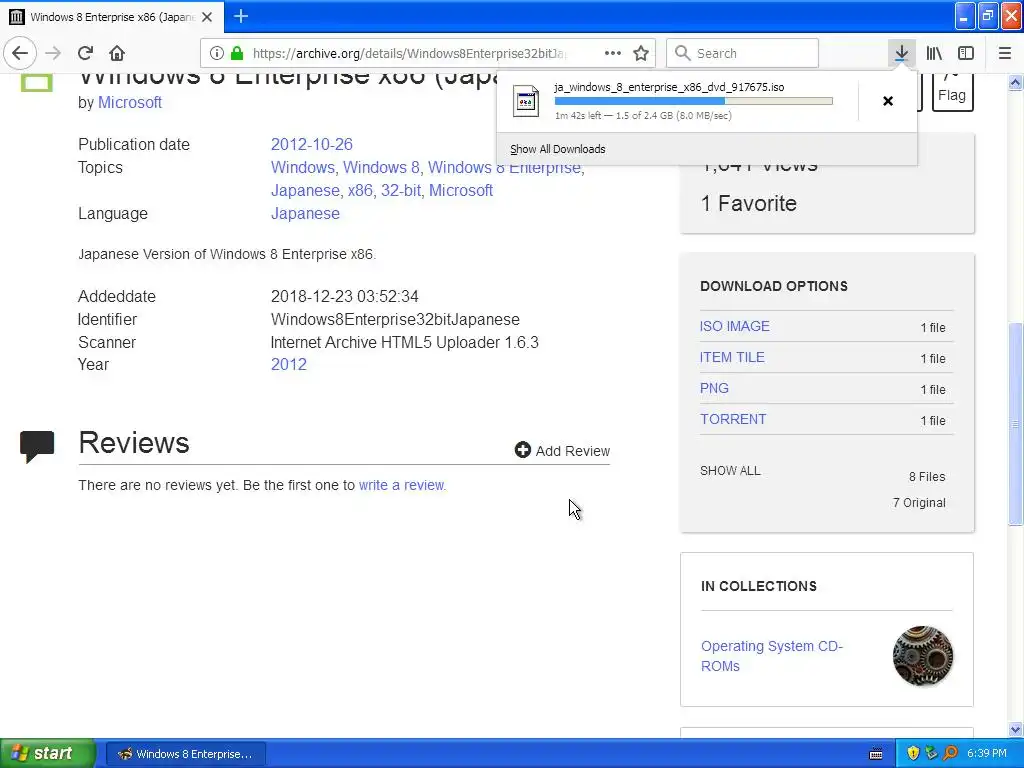
Task: Click the gears collection thumbnail
Action: coord(923,656)
